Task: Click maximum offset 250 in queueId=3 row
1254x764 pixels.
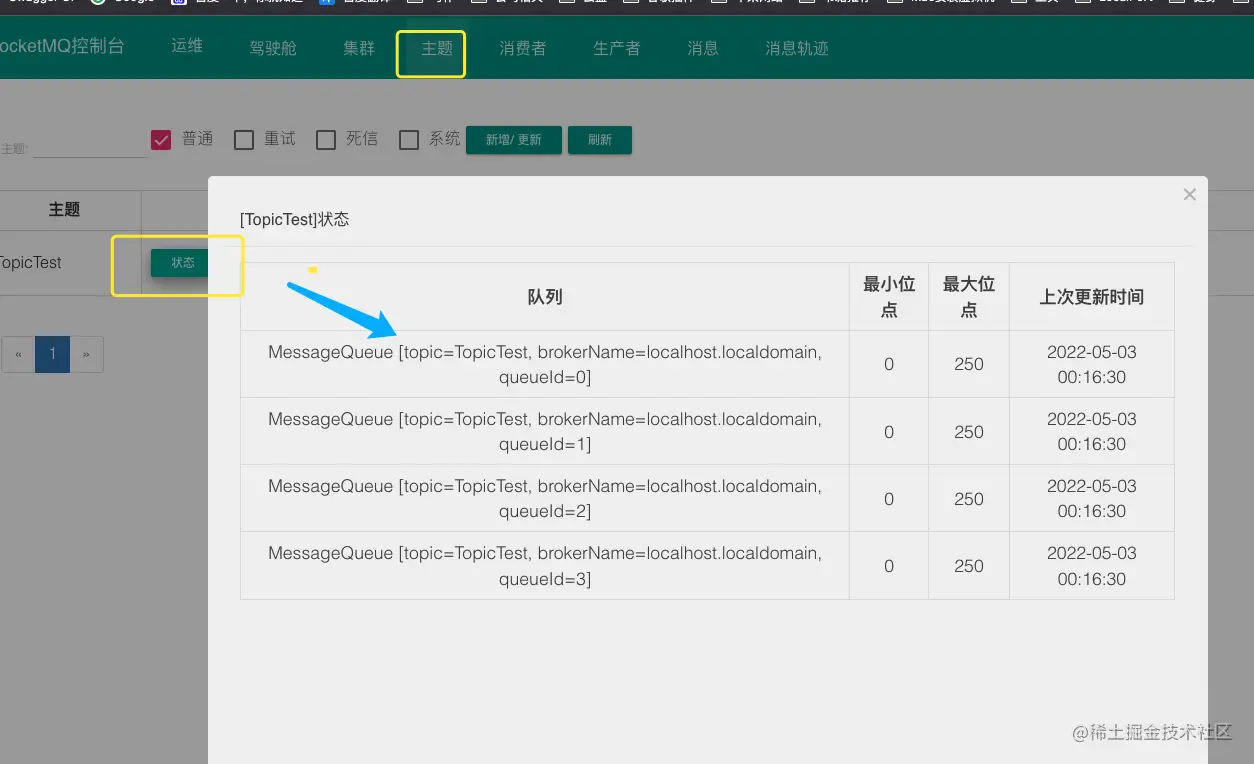Action: [969, 565]
